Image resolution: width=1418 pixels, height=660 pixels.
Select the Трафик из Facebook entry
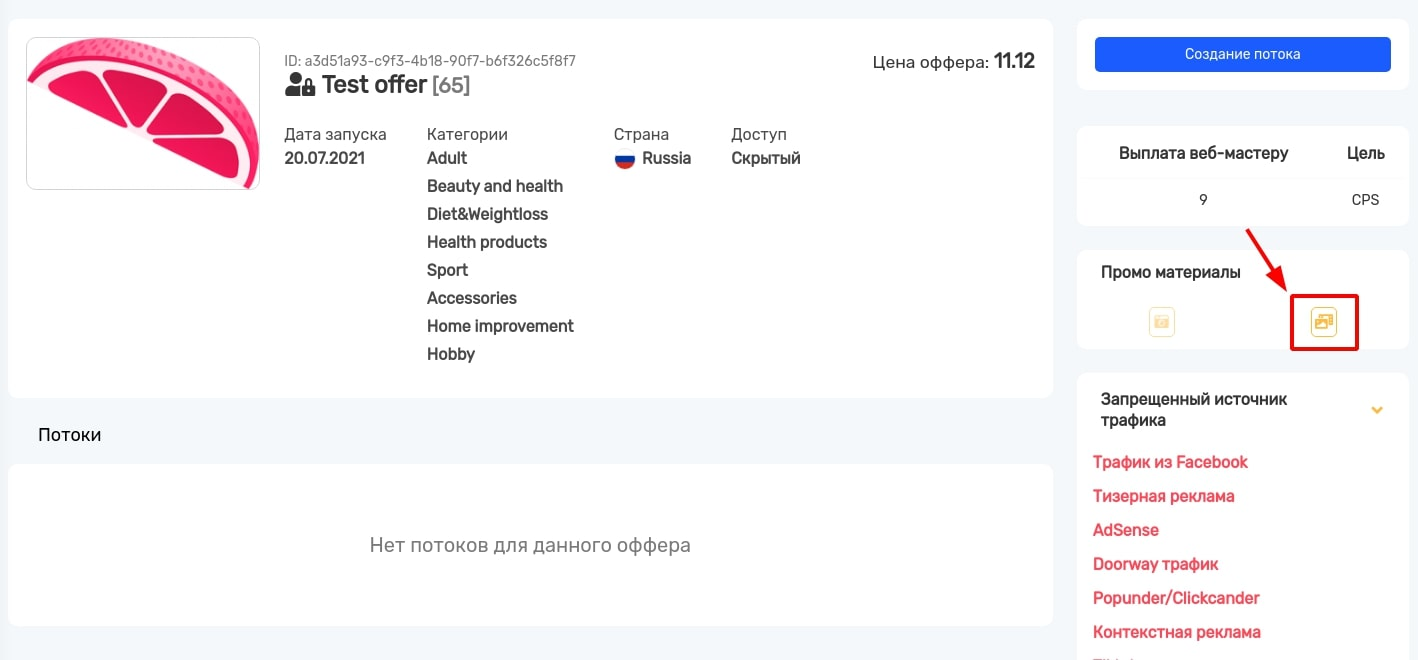coord(1170,462)
